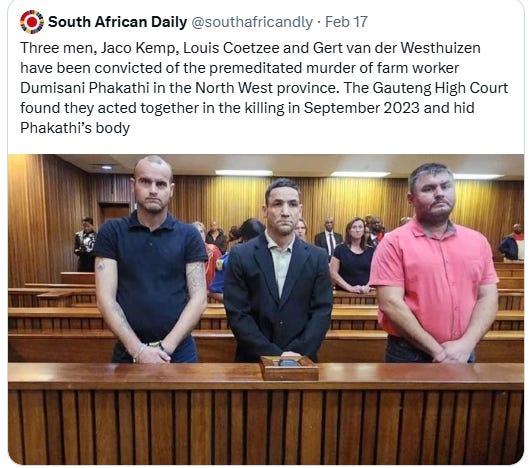Click the person standing at far left background
The width and height of the screenshot is (530, 468).
pos(85,245)
